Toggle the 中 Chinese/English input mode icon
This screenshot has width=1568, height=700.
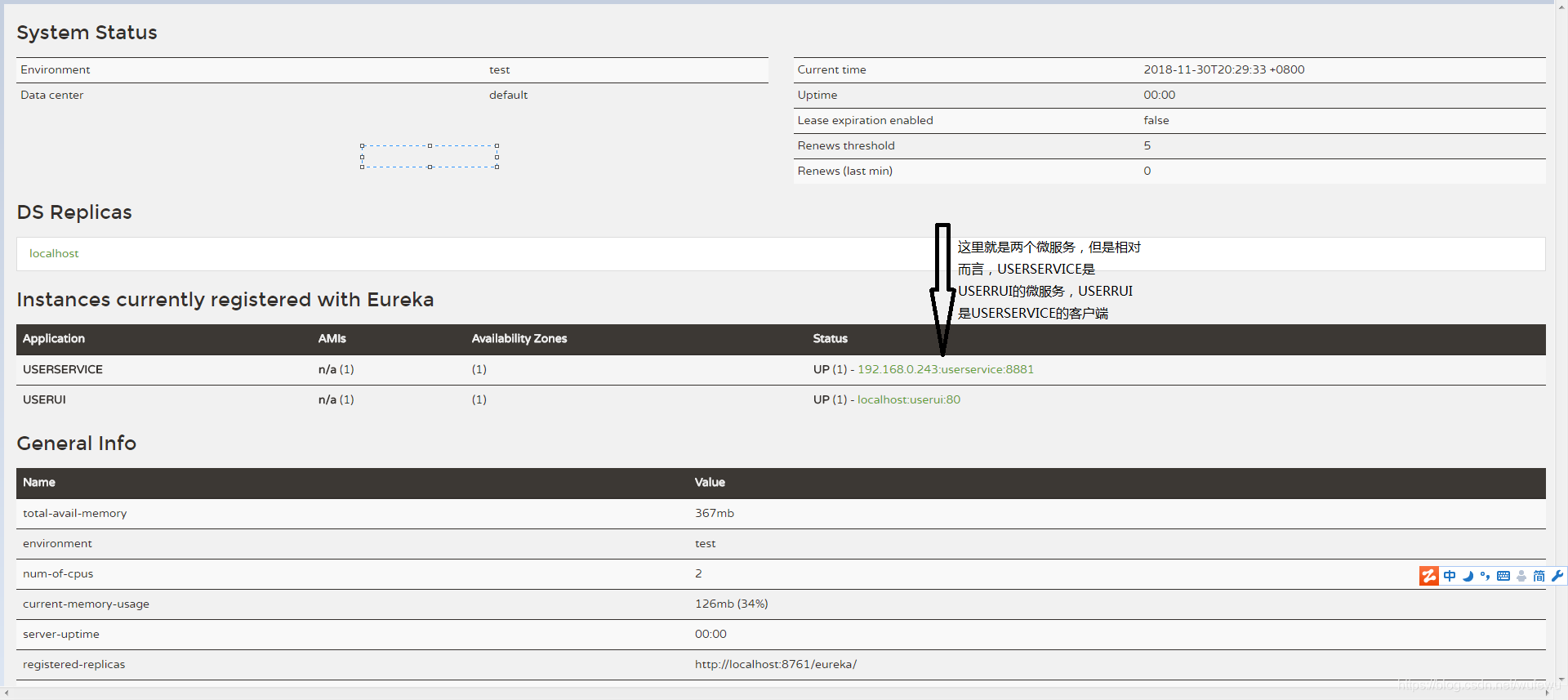(x=1450, y=576)
